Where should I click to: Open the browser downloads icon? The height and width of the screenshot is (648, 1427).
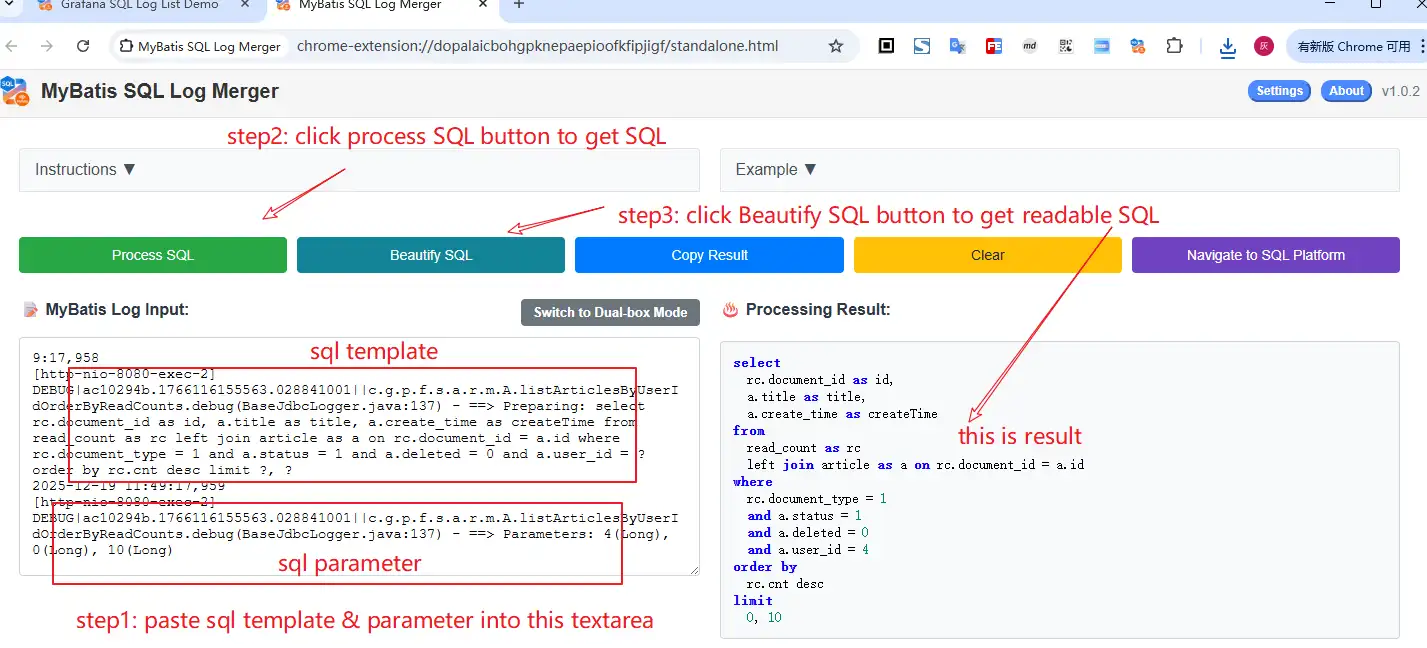pyautogui.click(x=1227, y=47)
